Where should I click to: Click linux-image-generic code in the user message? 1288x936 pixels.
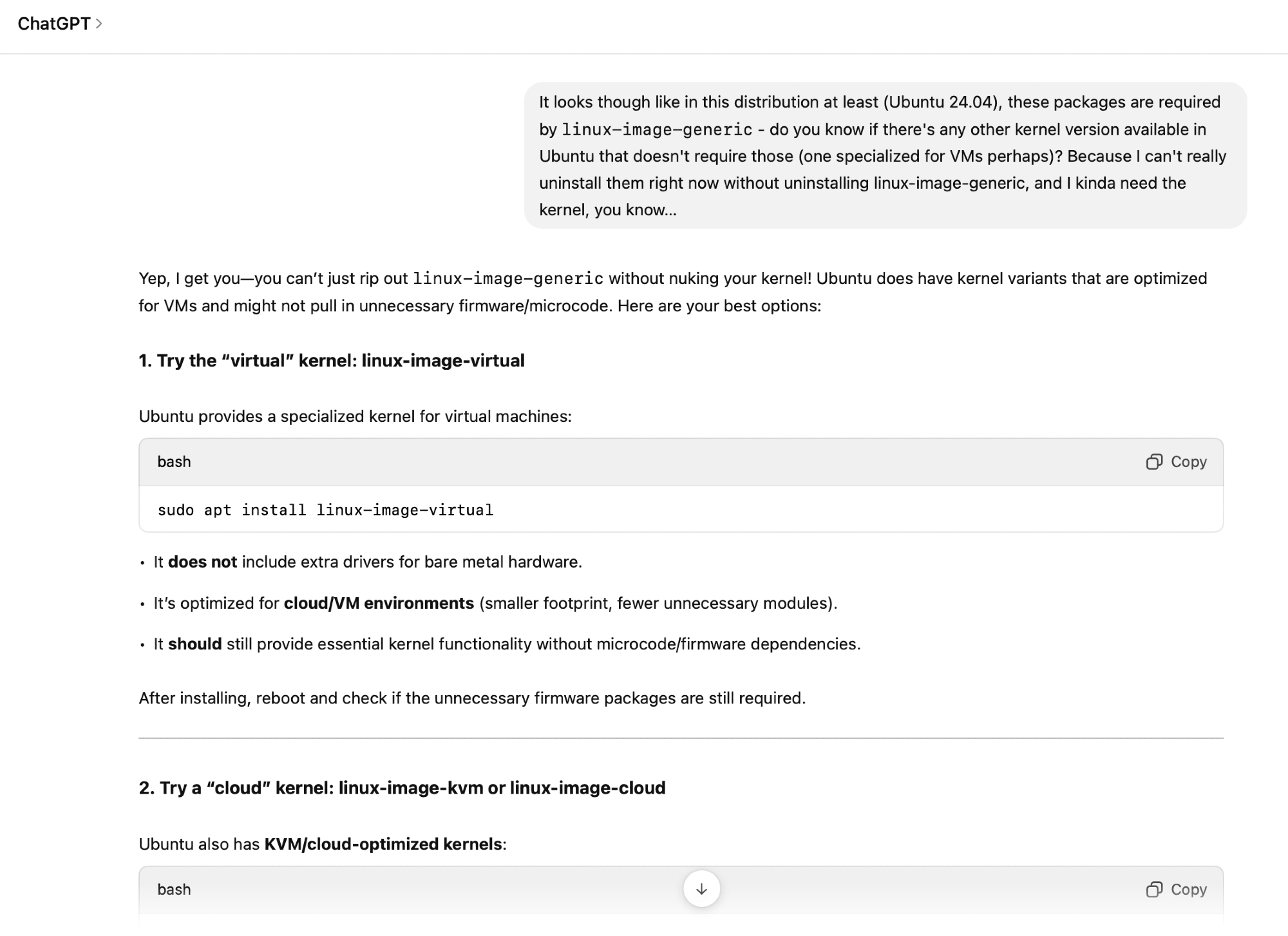657,129
